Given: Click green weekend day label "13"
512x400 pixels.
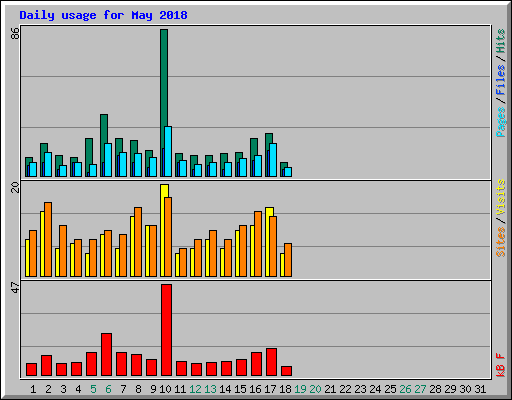Looking at the screenshot, I should (210, 389).
